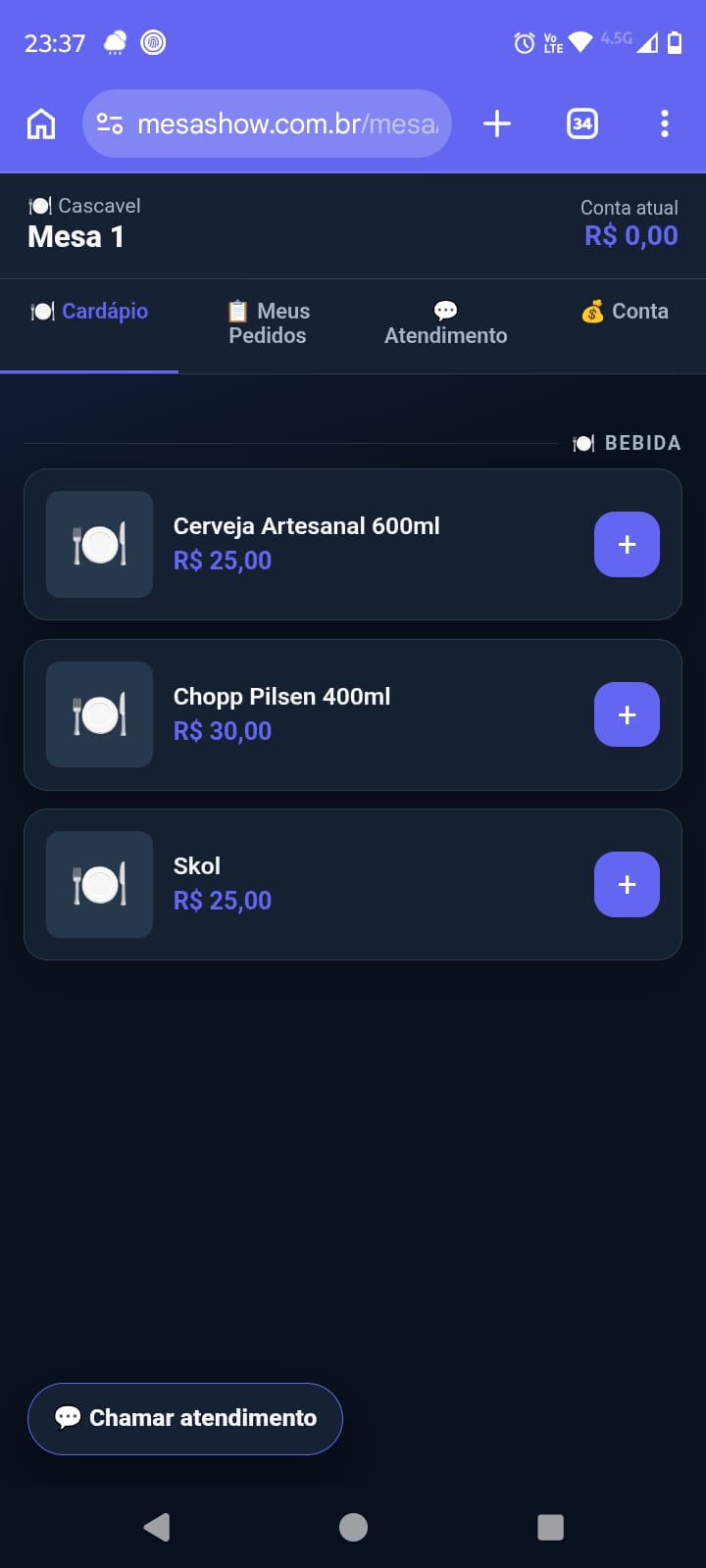Add Skol using its plus button

click(627, 884)
